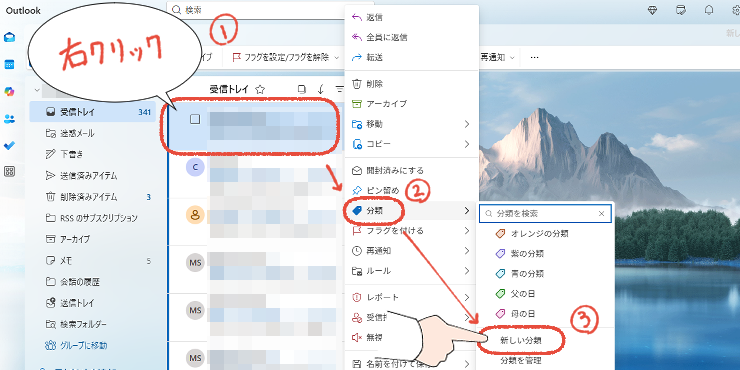
Task: Expand the 分類 submenu
Action: point(467,211)
